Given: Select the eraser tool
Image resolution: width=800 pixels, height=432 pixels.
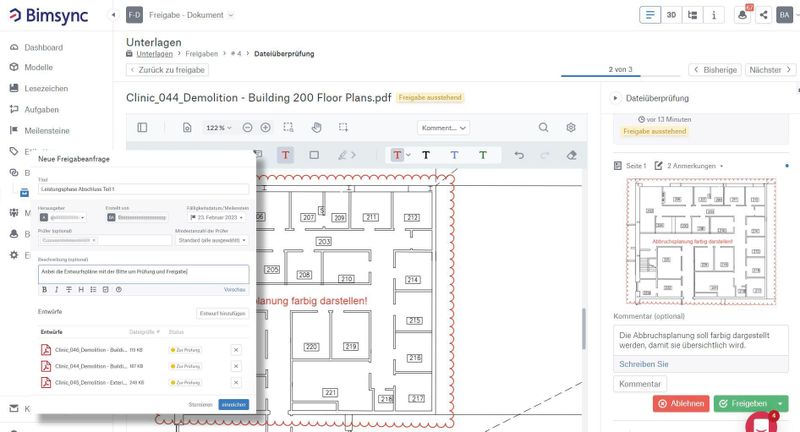Looking at the screenshot, I should 572,155.
